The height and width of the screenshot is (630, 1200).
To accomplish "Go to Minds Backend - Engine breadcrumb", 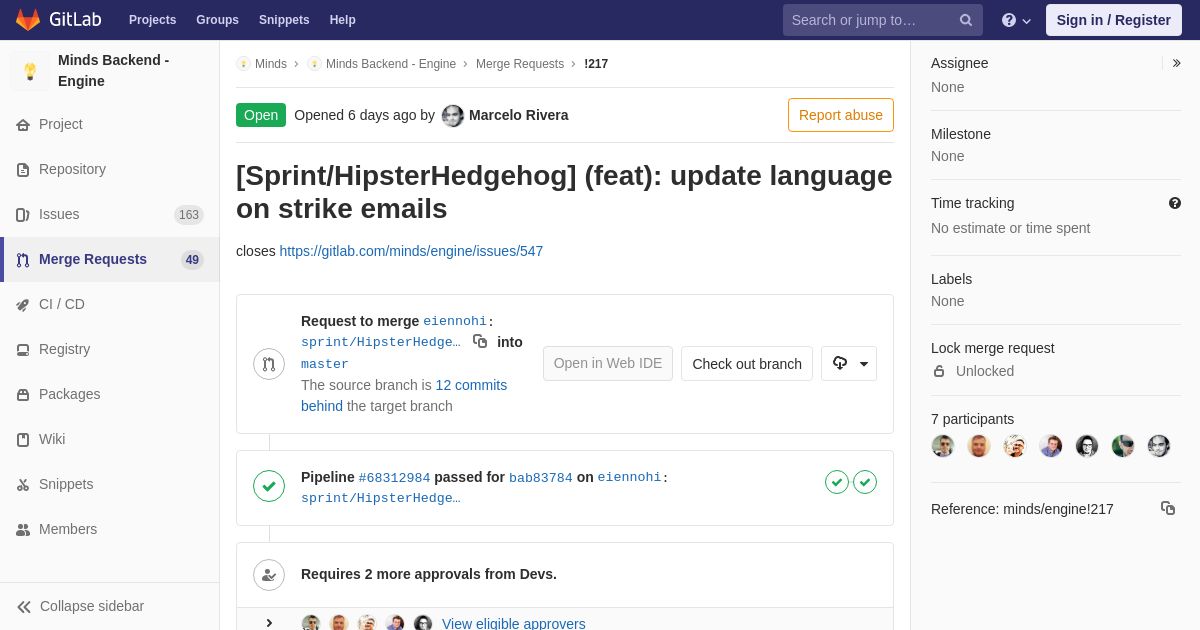I will coord(382,64).
